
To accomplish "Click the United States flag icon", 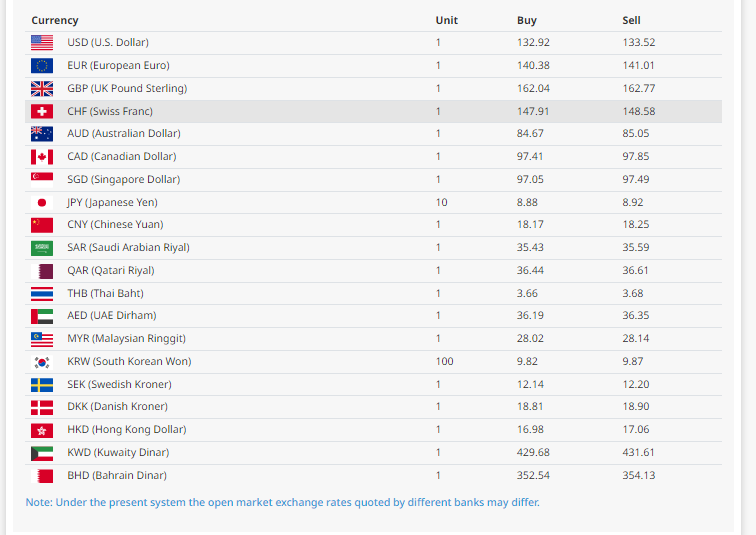I will (42, 42).
